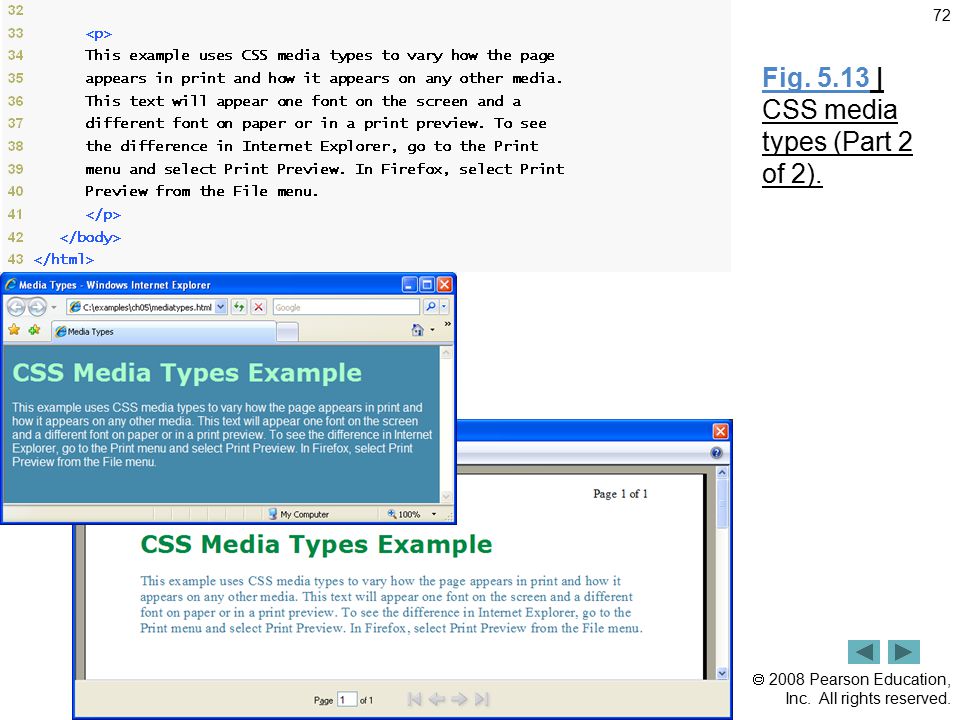This screenshot has width=960, height=720.
Task: Click the previous slide arrow button
Action: click(x=864, y=652)
